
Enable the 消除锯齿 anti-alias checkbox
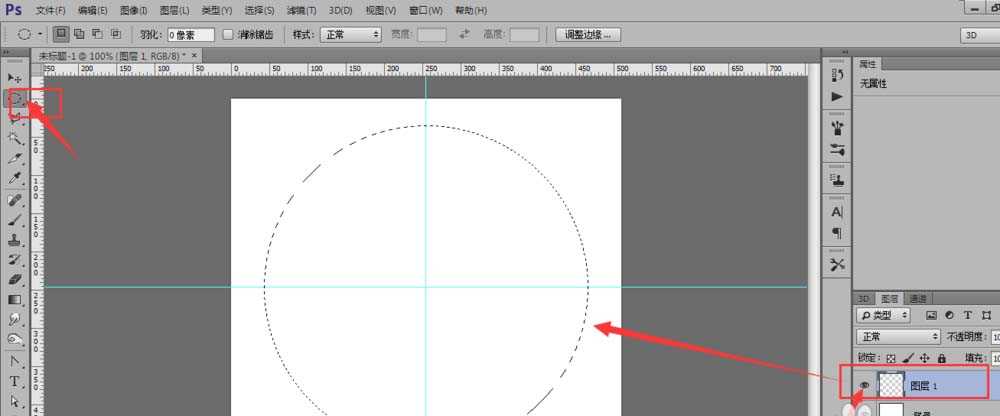point(228,34)
